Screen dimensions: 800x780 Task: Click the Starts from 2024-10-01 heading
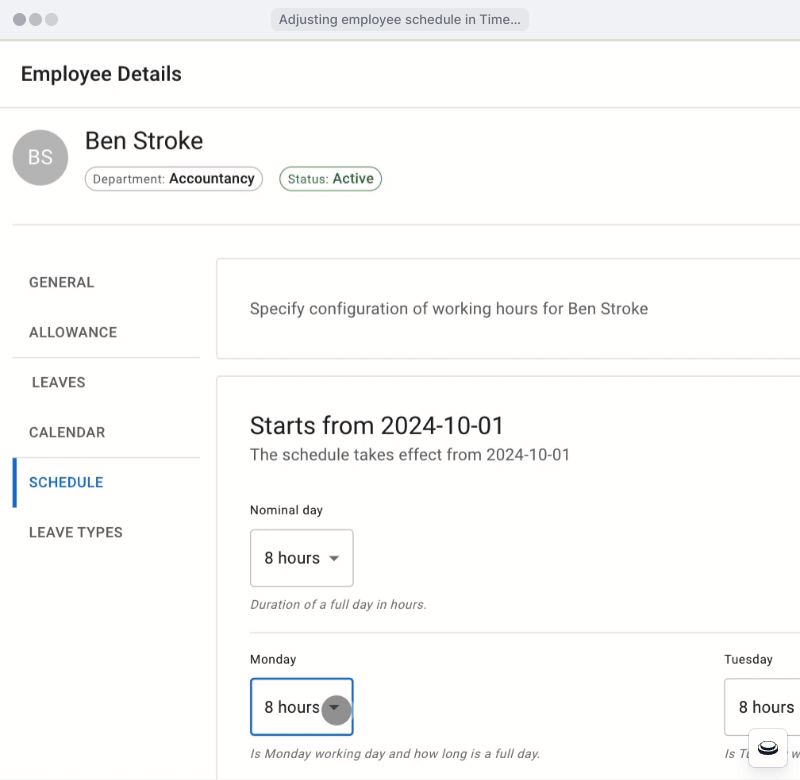coord(376,425)
